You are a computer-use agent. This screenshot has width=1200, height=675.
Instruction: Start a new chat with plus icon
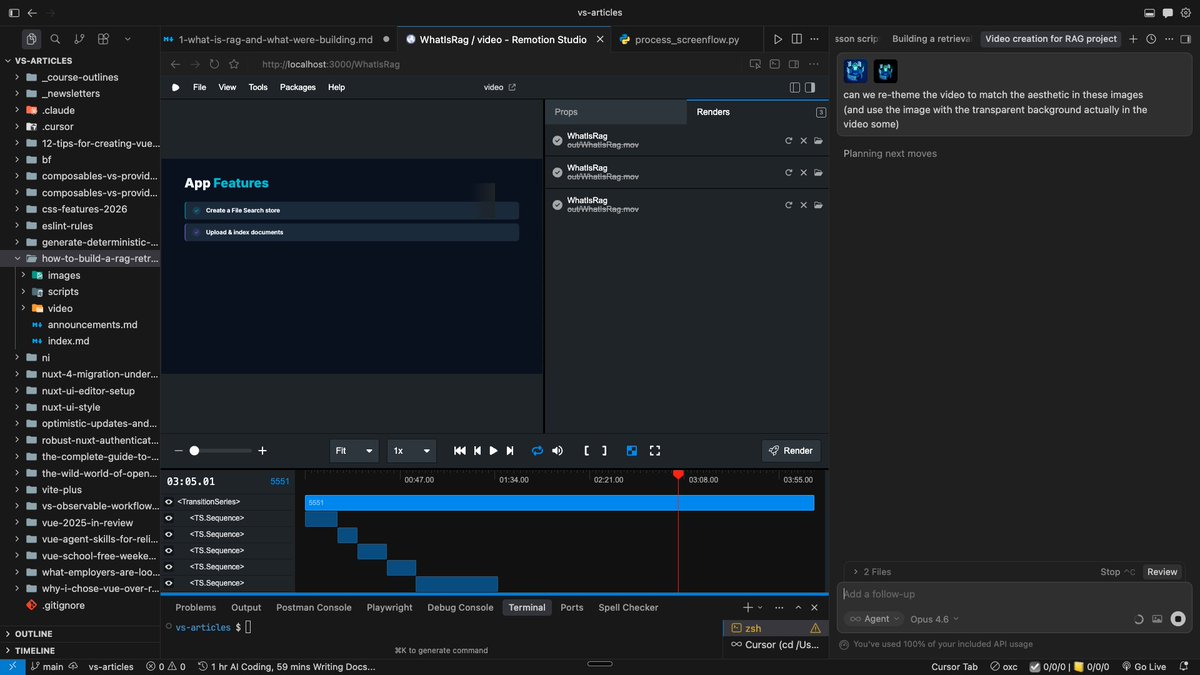[x=1133, y=39]
